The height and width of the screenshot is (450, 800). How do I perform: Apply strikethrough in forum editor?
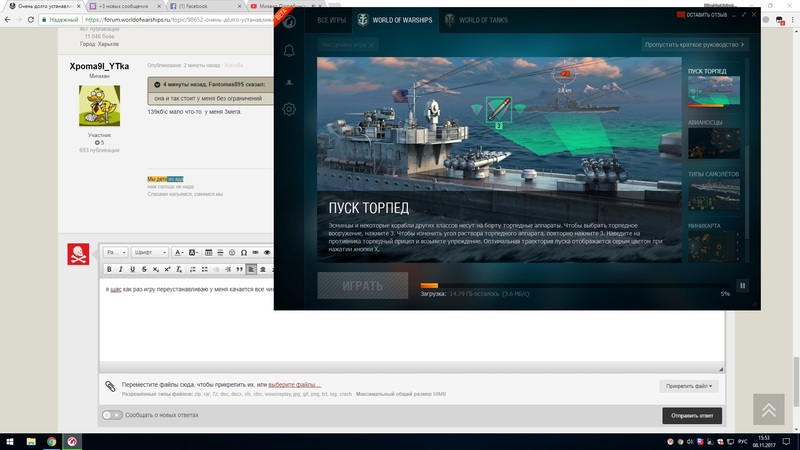[x=144, y=269]
